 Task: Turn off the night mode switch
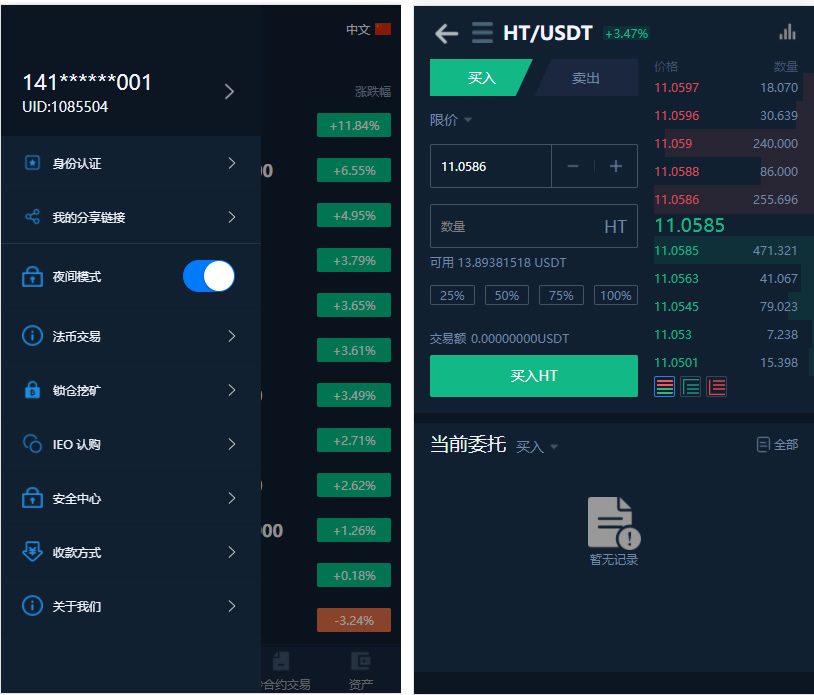coord(209,276)
